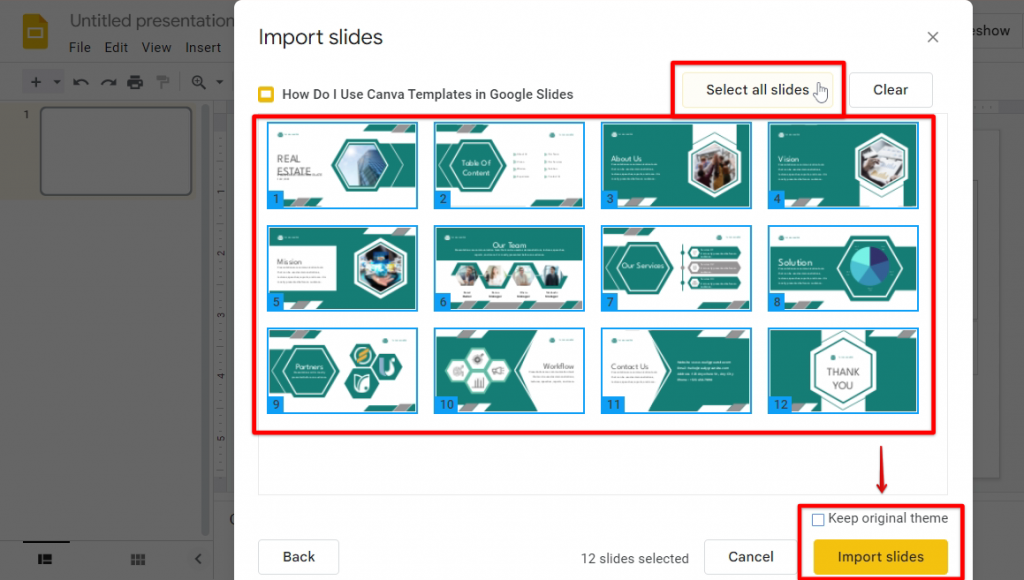
Task: Open the File menu
Action: tap(80, 47)
